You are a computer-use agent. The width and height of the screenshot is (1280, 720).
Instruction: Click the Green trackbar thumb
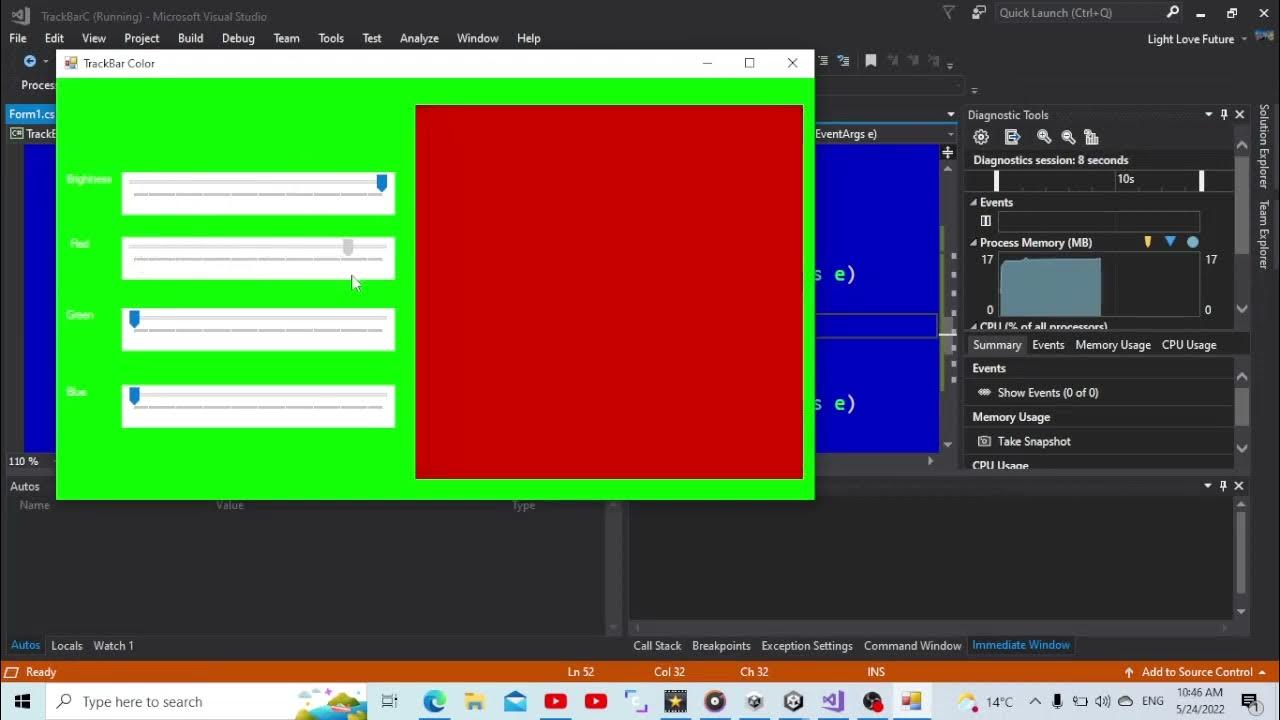[134, 319]
